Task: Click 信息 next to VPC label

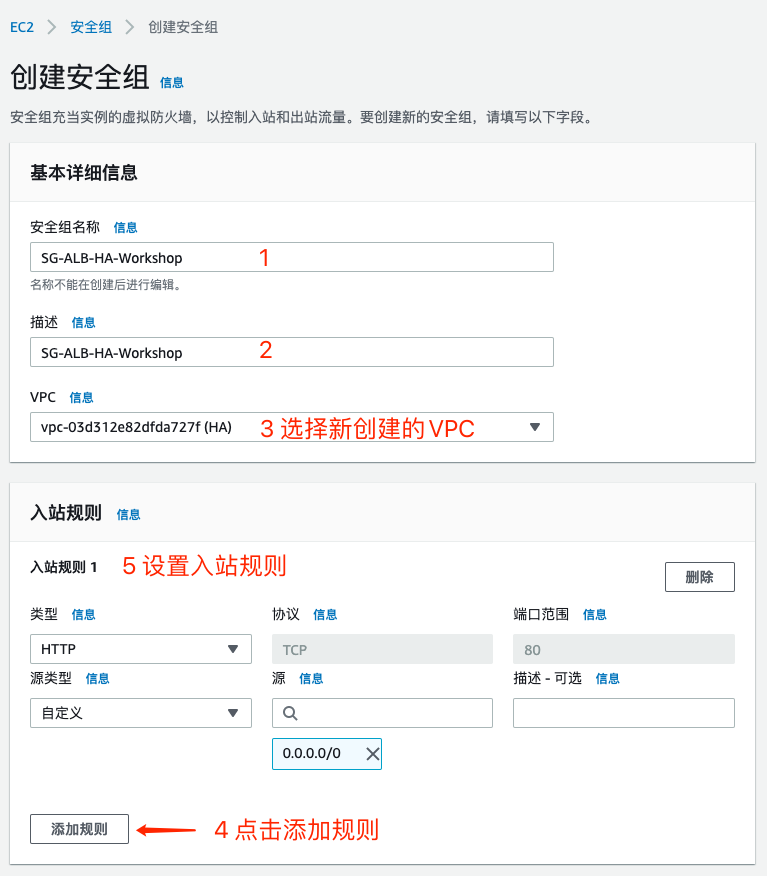Action: 81,397
